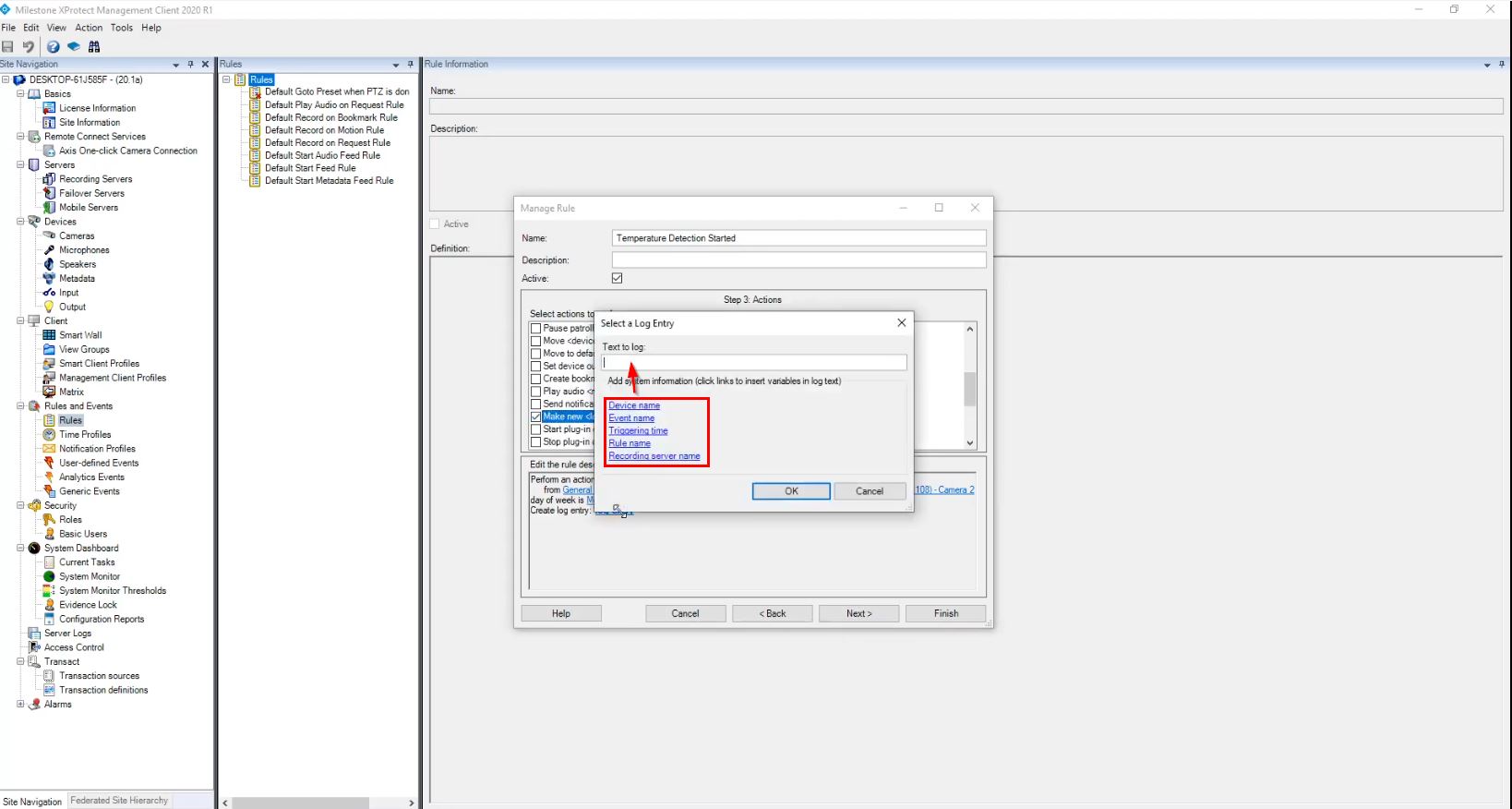The width and height of the screenshot is (1512, 809).
Task: Uncheck the Active checkbox in Manage Rule
Action: click(618, 278)
